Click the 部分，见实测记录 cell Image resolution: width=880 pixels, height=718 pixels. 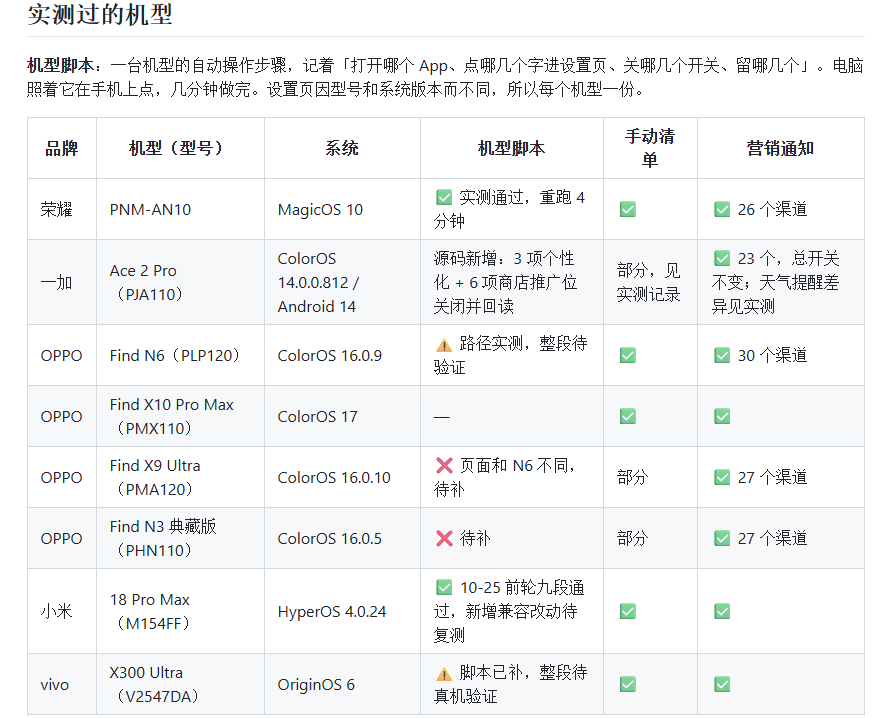pos(649,282)
